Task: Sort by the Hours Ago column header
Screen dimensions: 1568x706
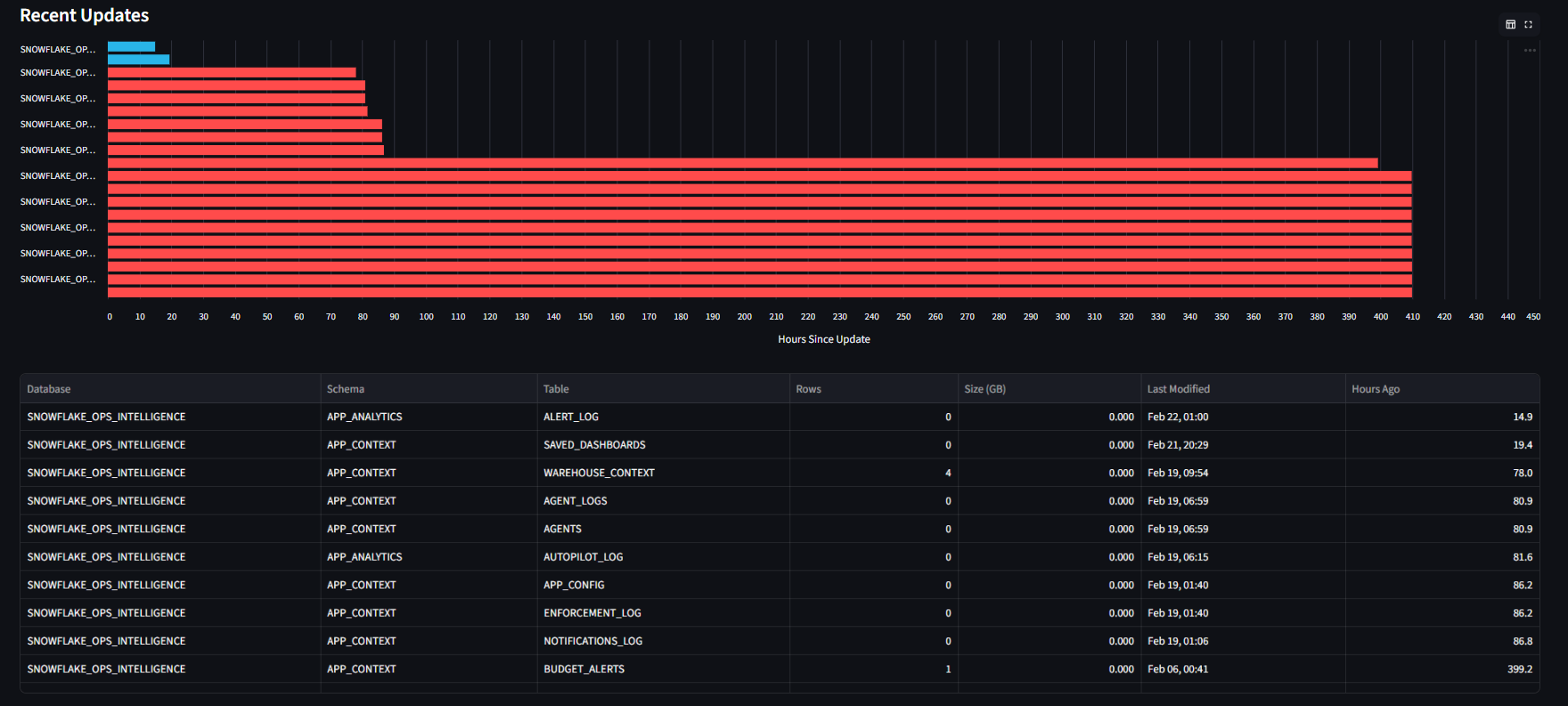Action: coord(1442,389)
